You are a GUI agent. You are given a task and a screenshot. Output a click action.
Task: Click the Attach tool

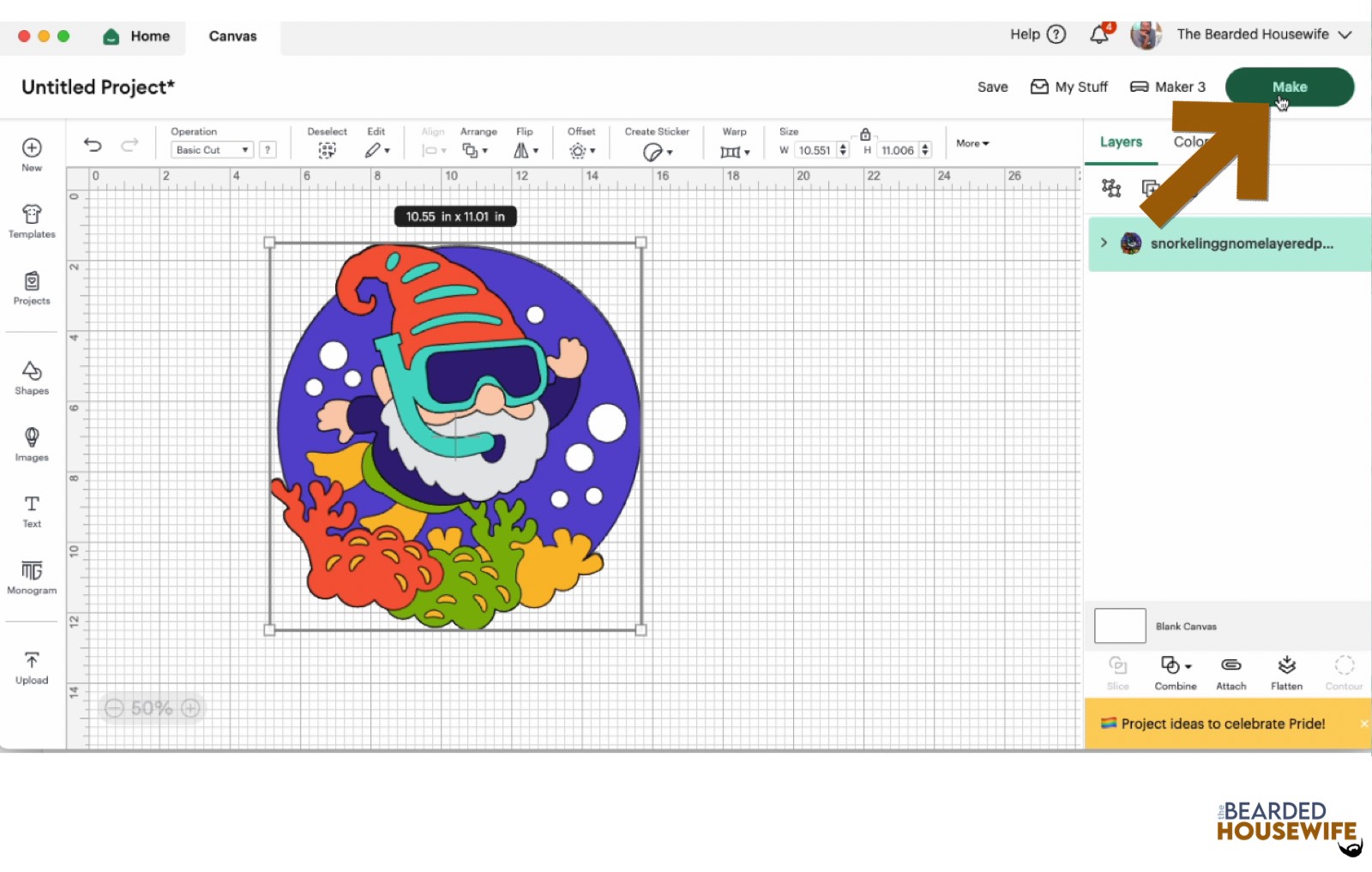(x=1231, y=673)
